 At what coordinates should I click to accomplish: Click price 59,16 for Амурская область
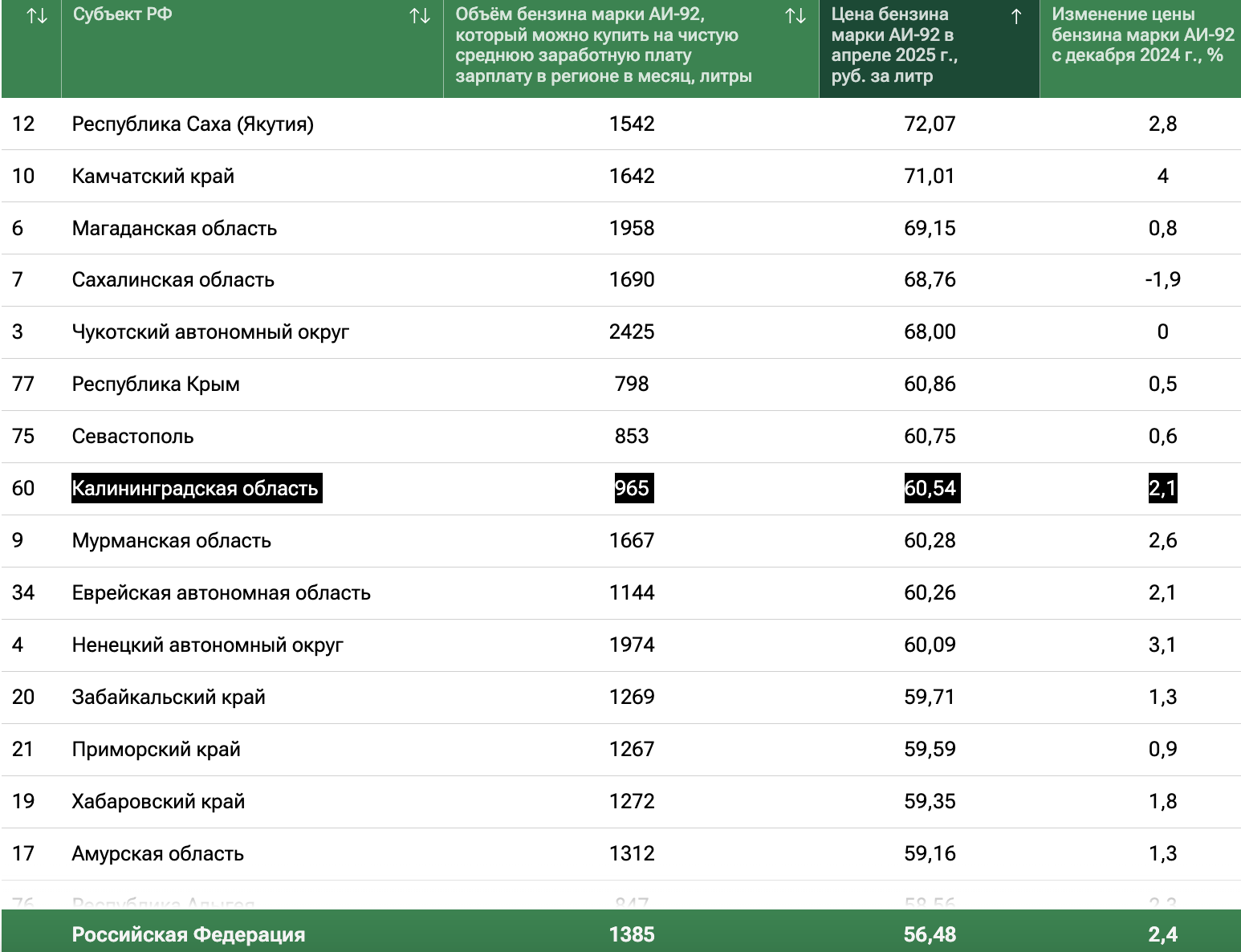[x=930, y=854]
